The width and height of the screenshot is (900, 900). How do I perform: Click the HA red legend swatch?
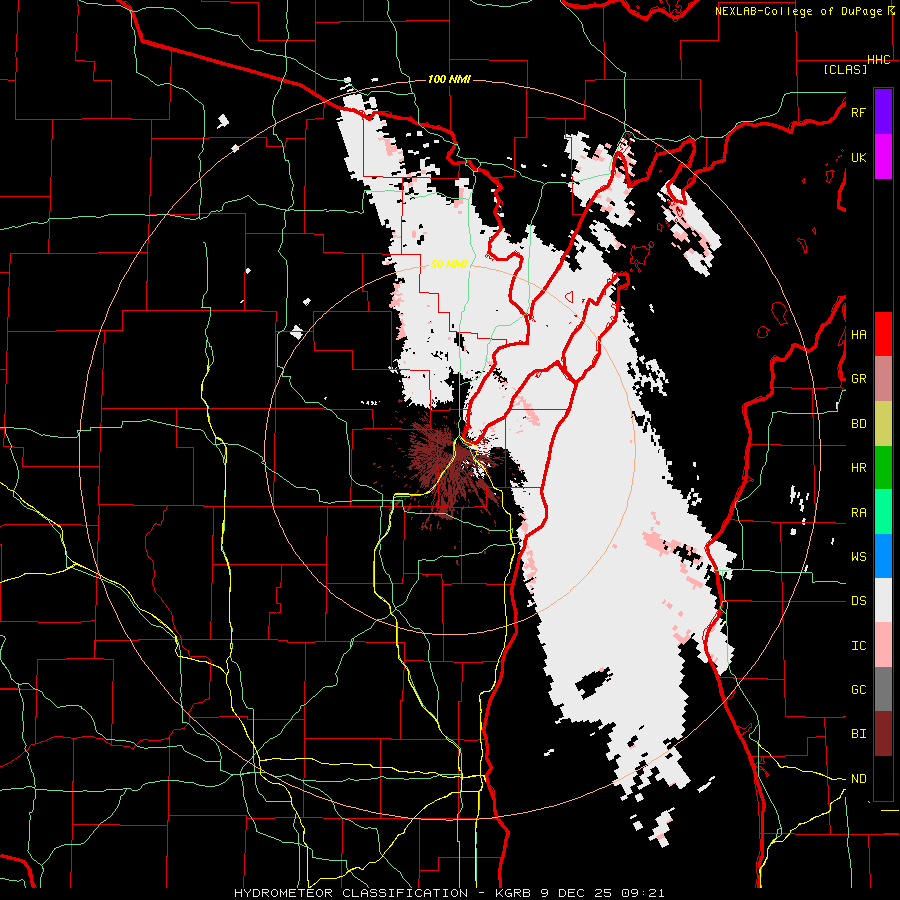click(x=883, y=334)
